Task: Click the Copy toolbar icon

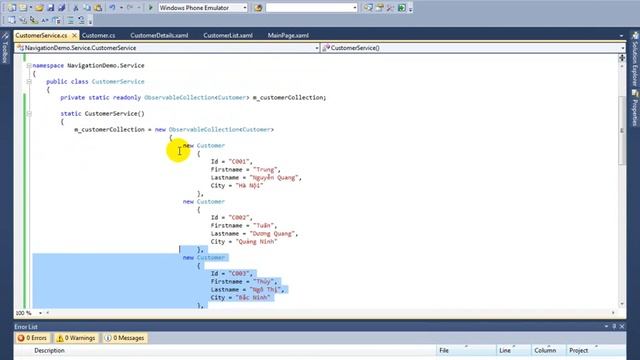Action: pyautogui.click(x=87, y=8)
